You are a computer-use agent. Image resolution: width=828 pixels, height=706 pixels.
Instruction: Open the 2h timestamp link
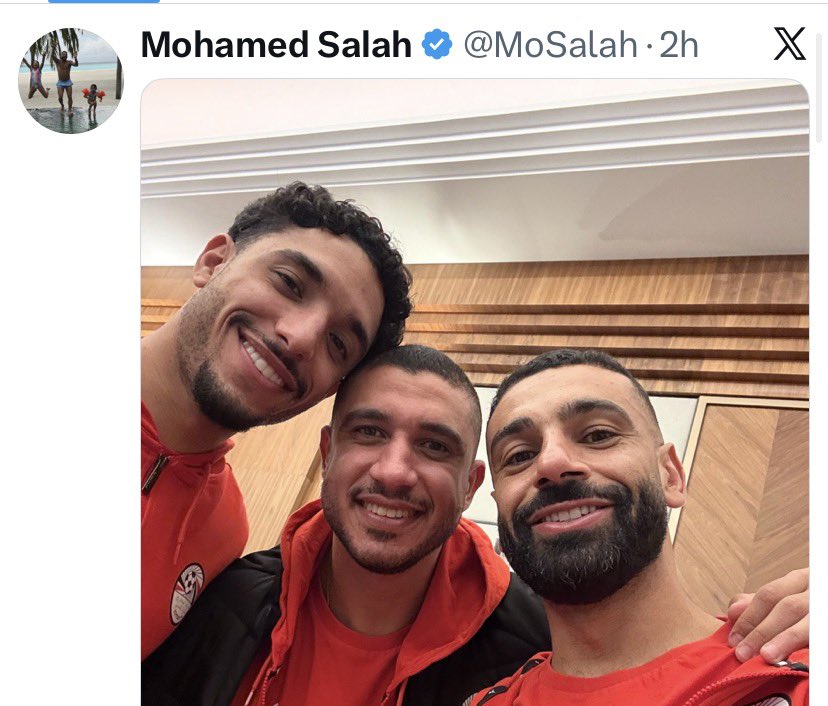(x=679, y=44)
